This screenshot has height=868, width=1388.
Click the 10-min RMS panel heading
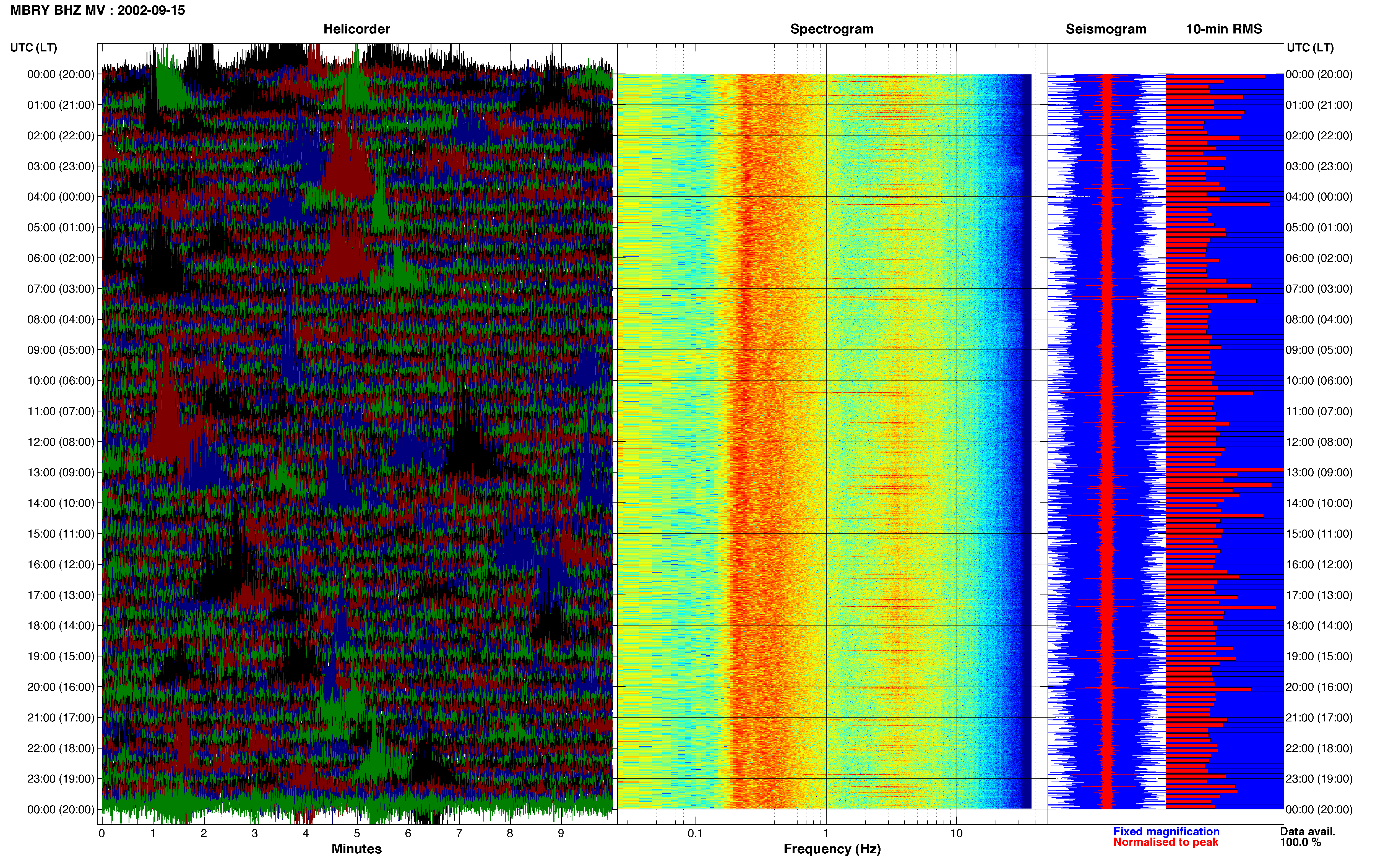click(x=1224, y=29)
